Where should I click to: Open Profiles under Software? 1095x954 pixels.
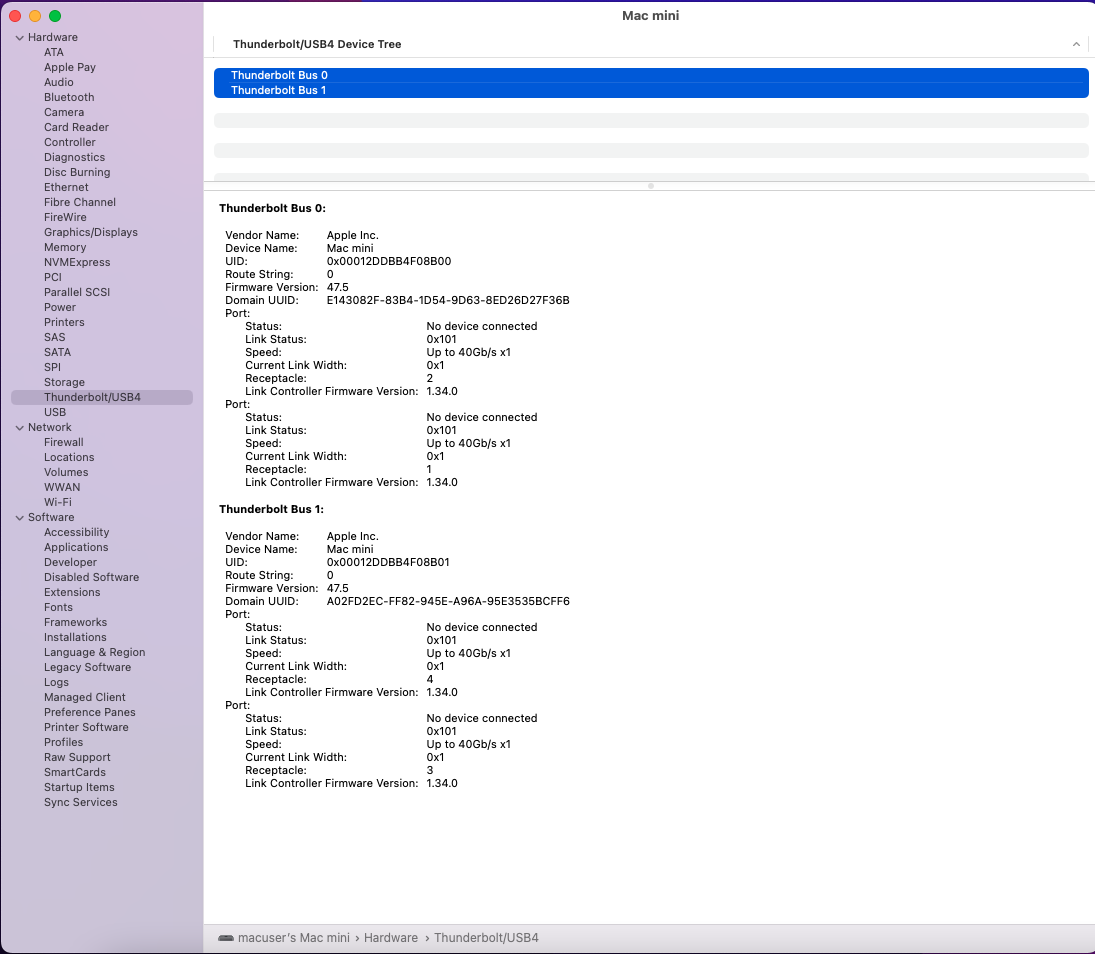tap(64, 743)
